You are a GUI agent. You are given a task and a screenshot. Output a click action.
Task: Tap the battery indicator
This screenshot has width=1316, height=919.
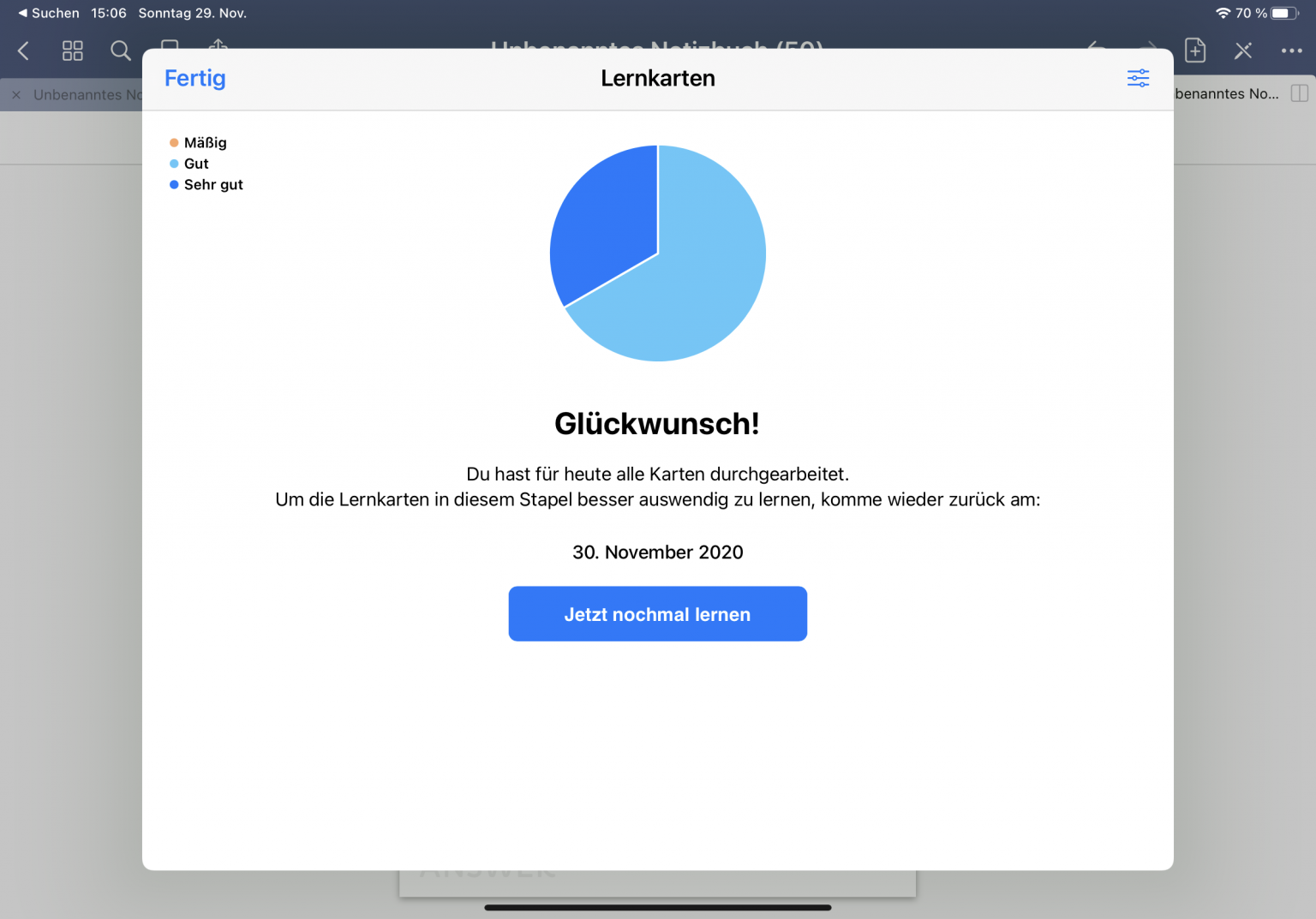point(1285,13)
